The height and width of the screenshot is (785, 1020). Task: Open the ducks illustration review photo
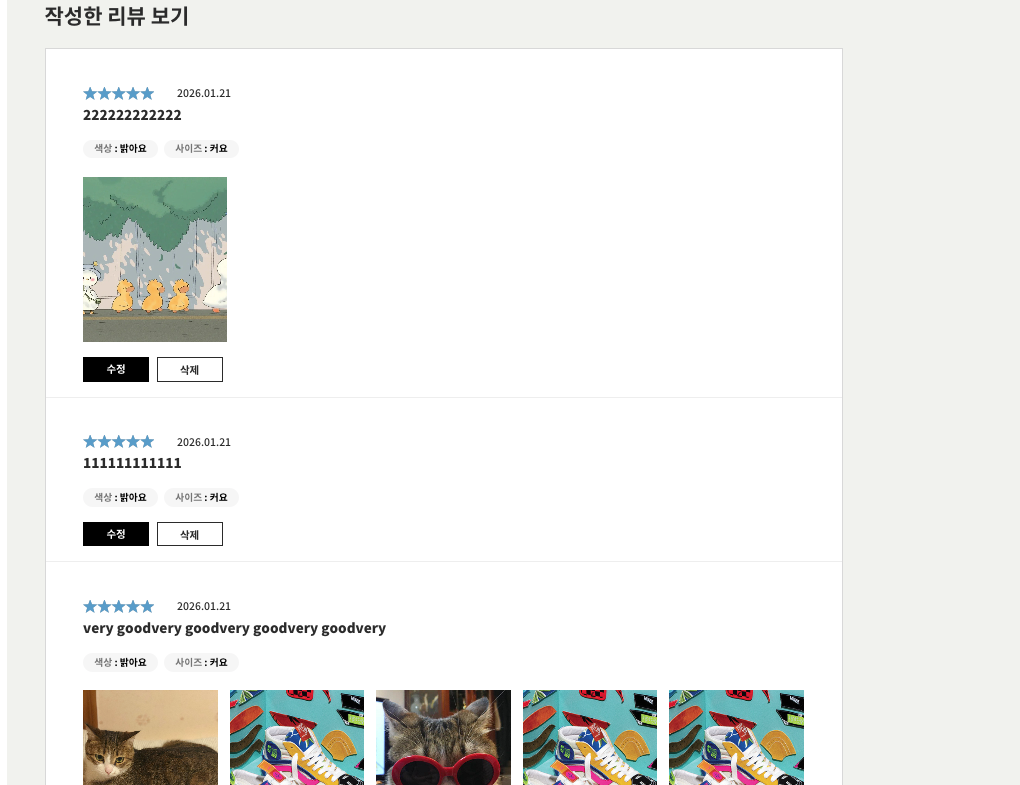tap(155, 259)
